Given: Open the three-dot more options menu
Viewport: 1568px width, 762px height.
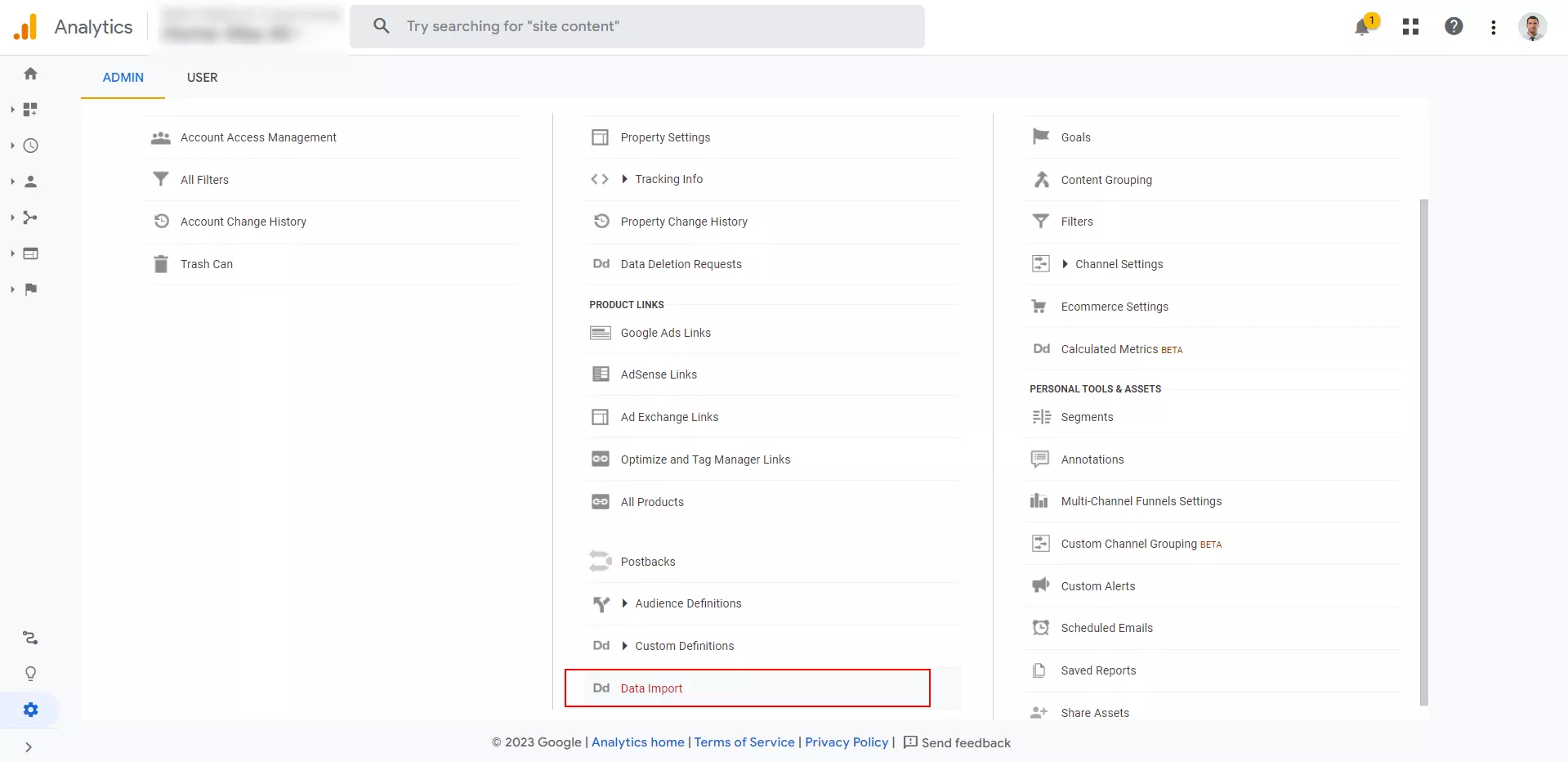Looking at the screenshot, I should pos(1493,27).
